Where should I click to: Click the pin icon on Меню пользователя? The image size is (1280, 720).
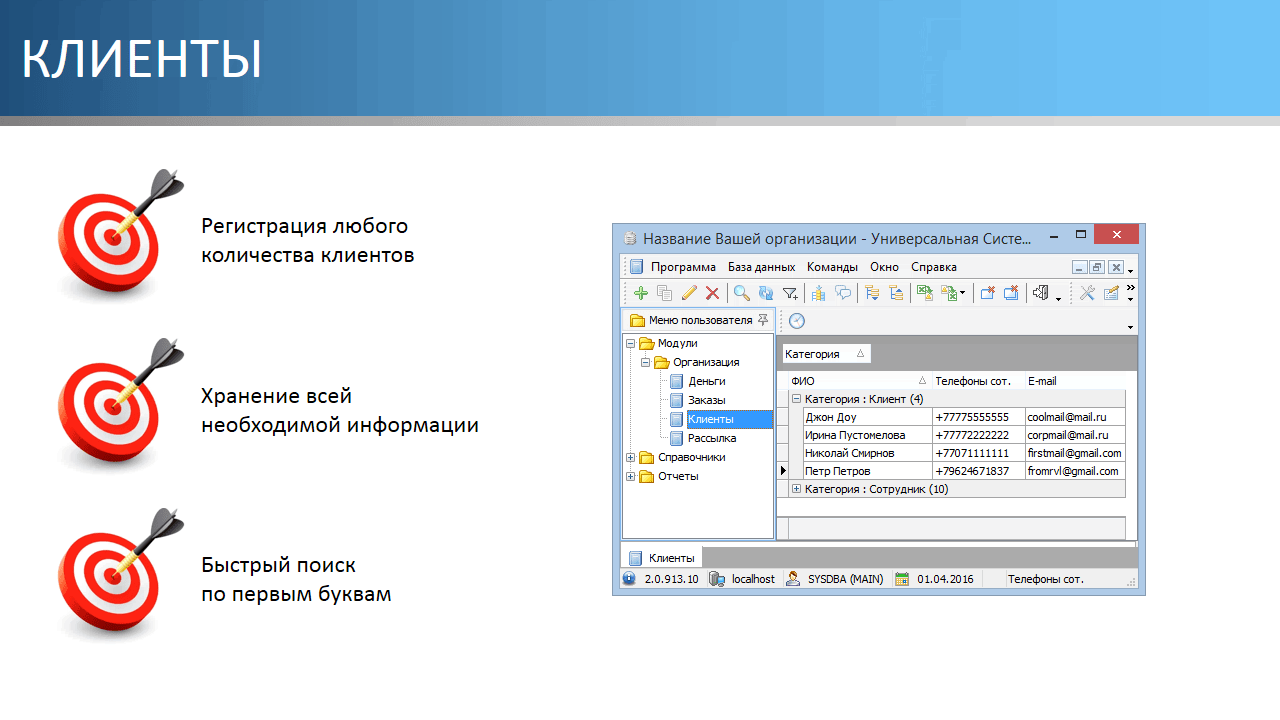point(763,320)
